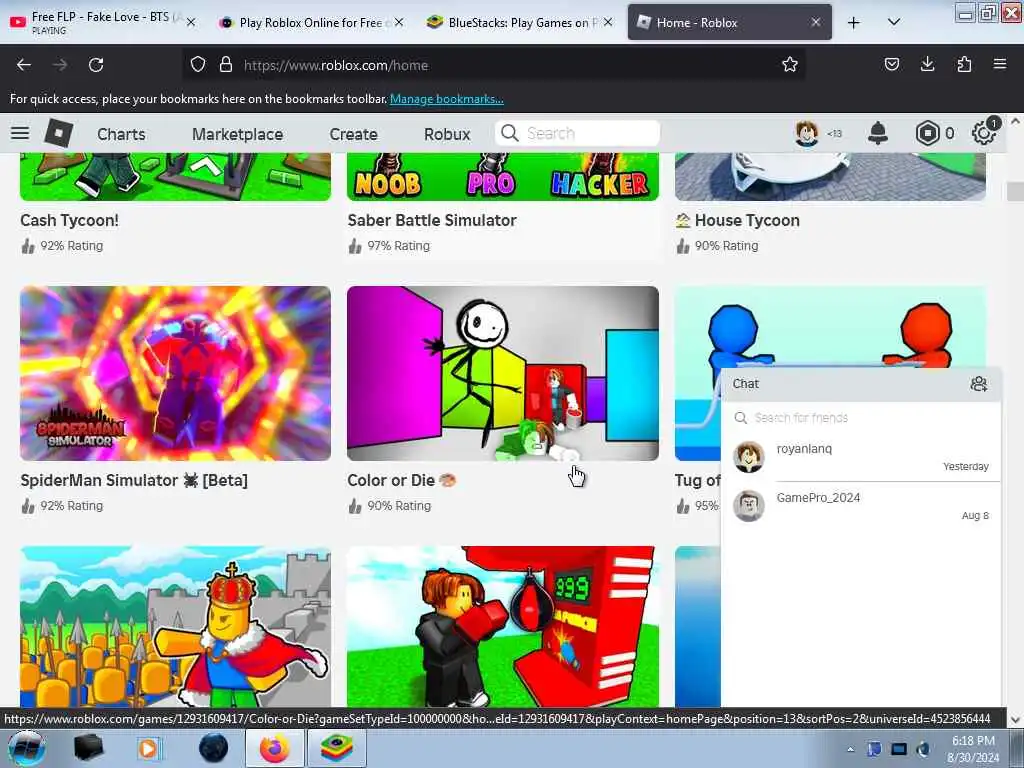This screenshot has width=1024, height=768.
Task: Click the Saber Battle NOOB PRO HACKER thumbnail
Action: 503,176
